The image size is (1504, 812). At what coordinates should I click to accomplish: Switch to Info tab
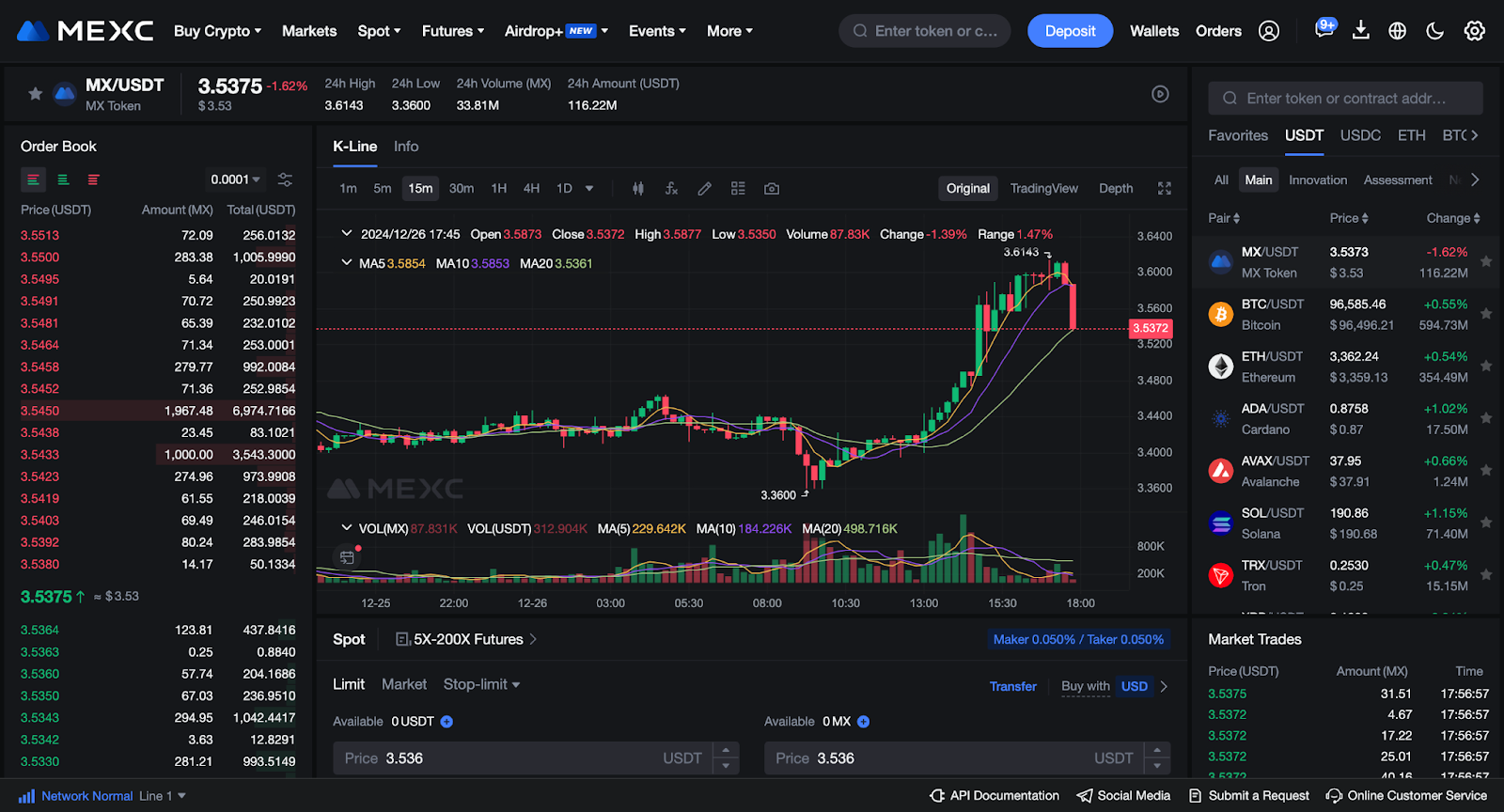click(x=406, y=147)
